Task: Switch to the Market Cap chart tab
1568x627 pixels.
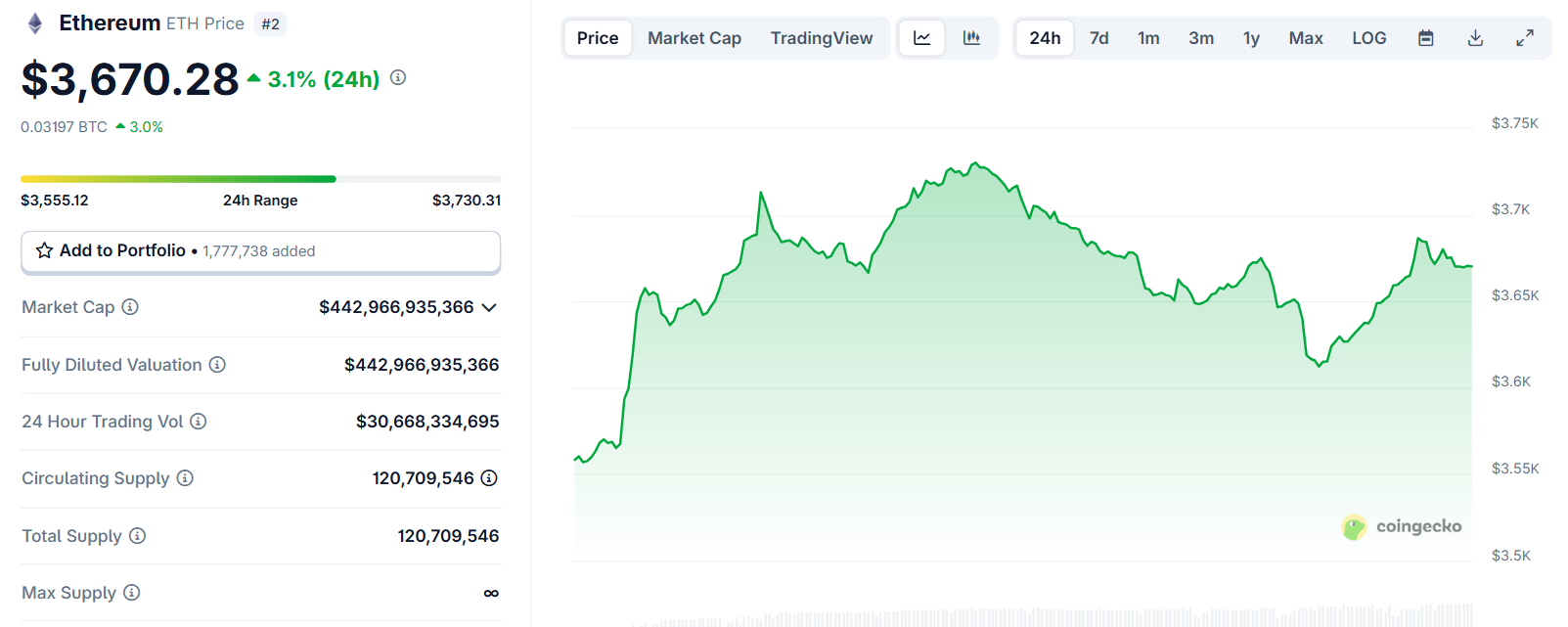Action: pos(694,38)
